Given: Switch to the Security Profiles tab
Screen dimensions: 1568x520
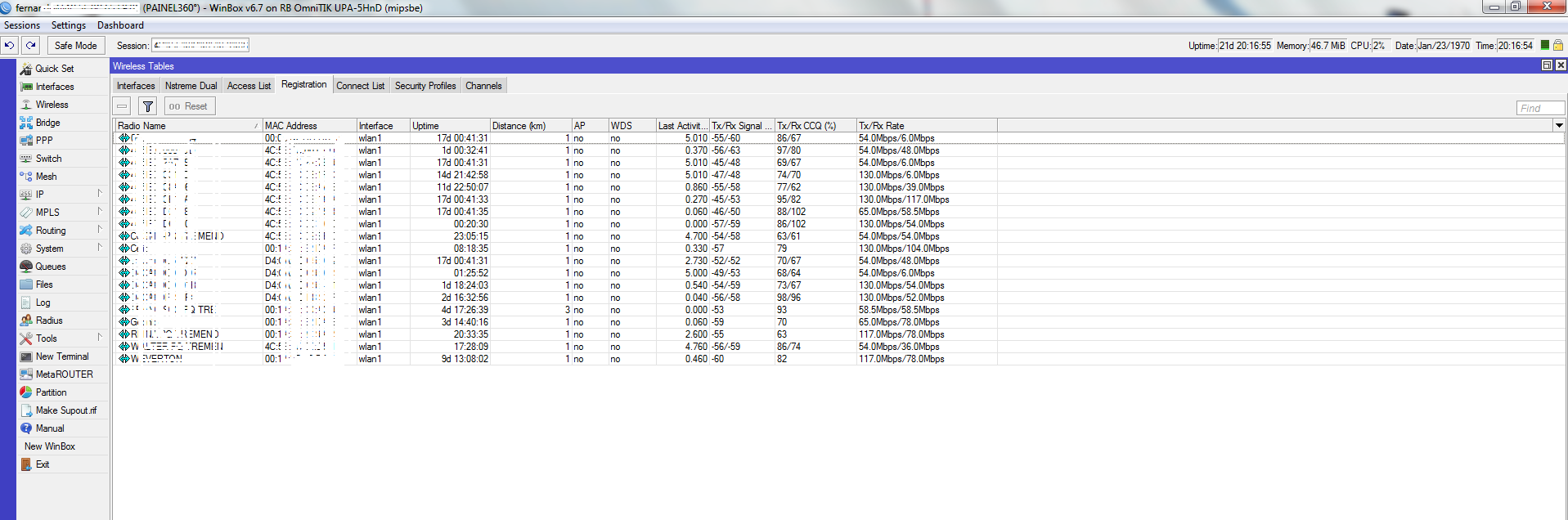Looking at the screenshot, I should (425, 86).
